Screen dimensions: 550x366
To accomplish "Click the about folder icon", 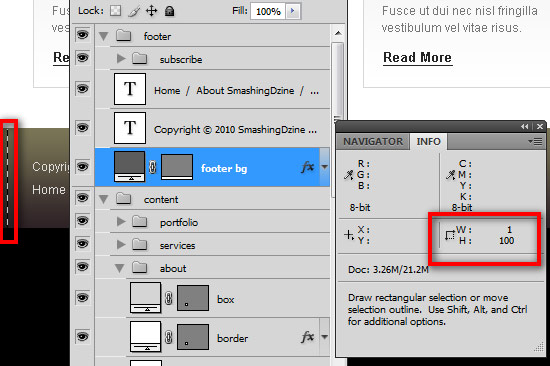I will [x=140, y=268].
